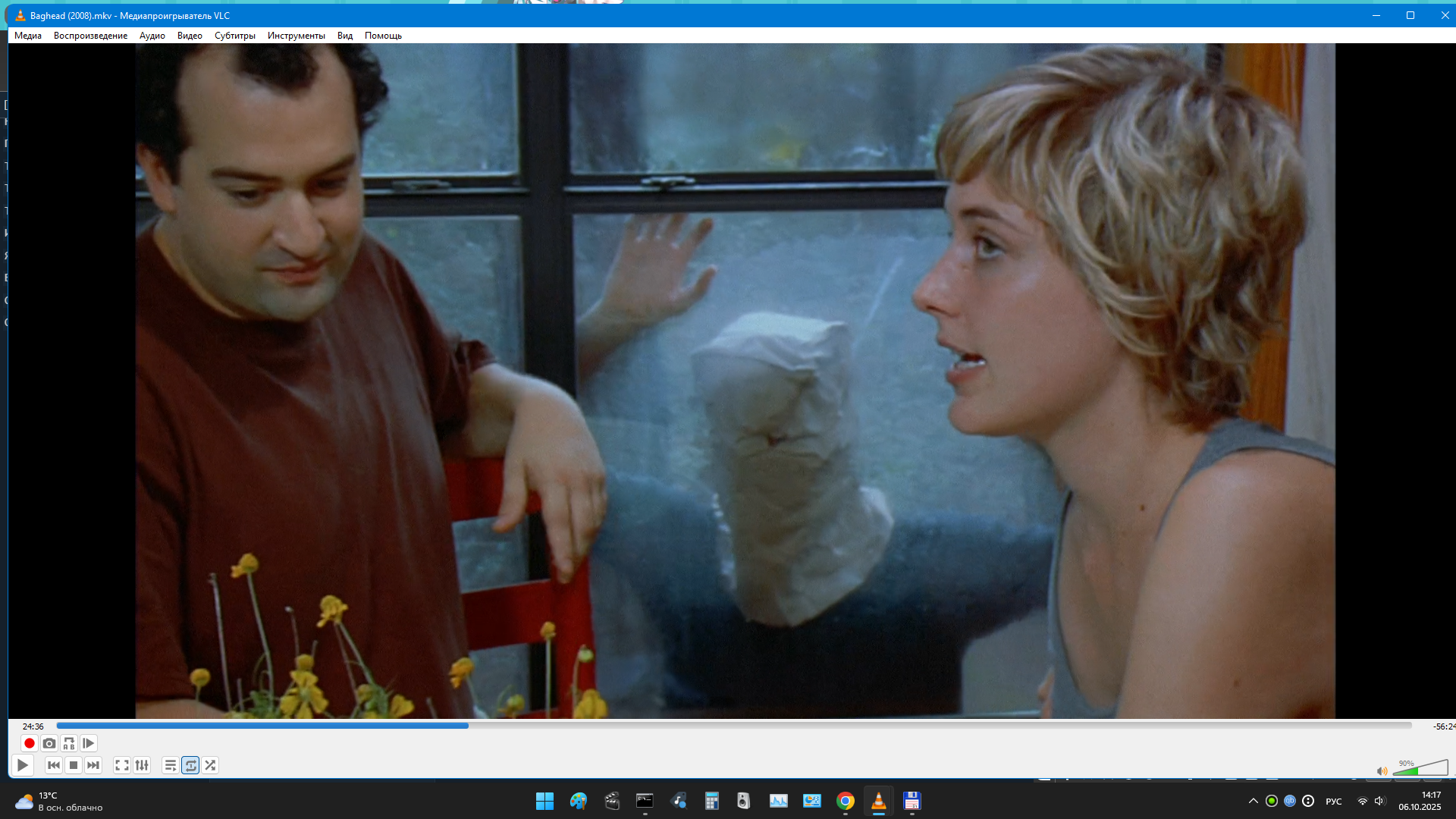Open the Субтитры menu
Screen dimensions: 1456x819
234,36
